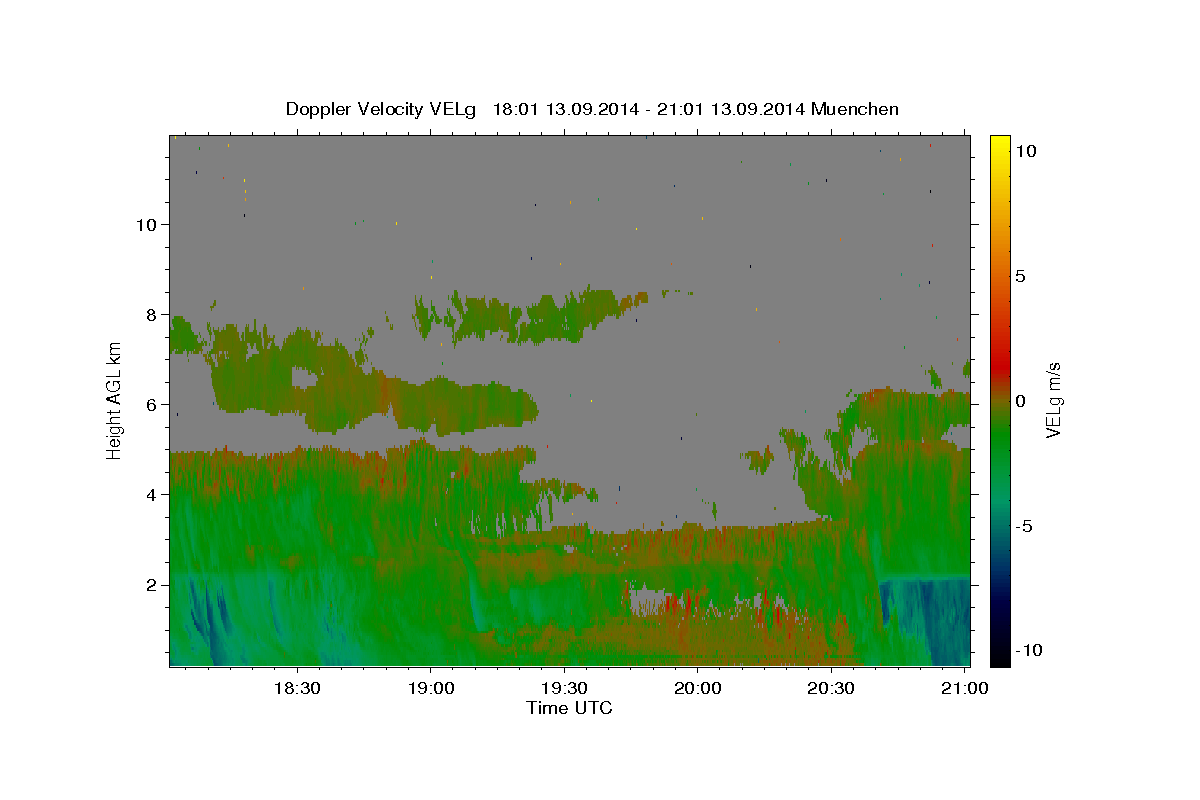Click the height axis label 4
This screenshot has width=1200, height=800.
[x=152, y=495]
